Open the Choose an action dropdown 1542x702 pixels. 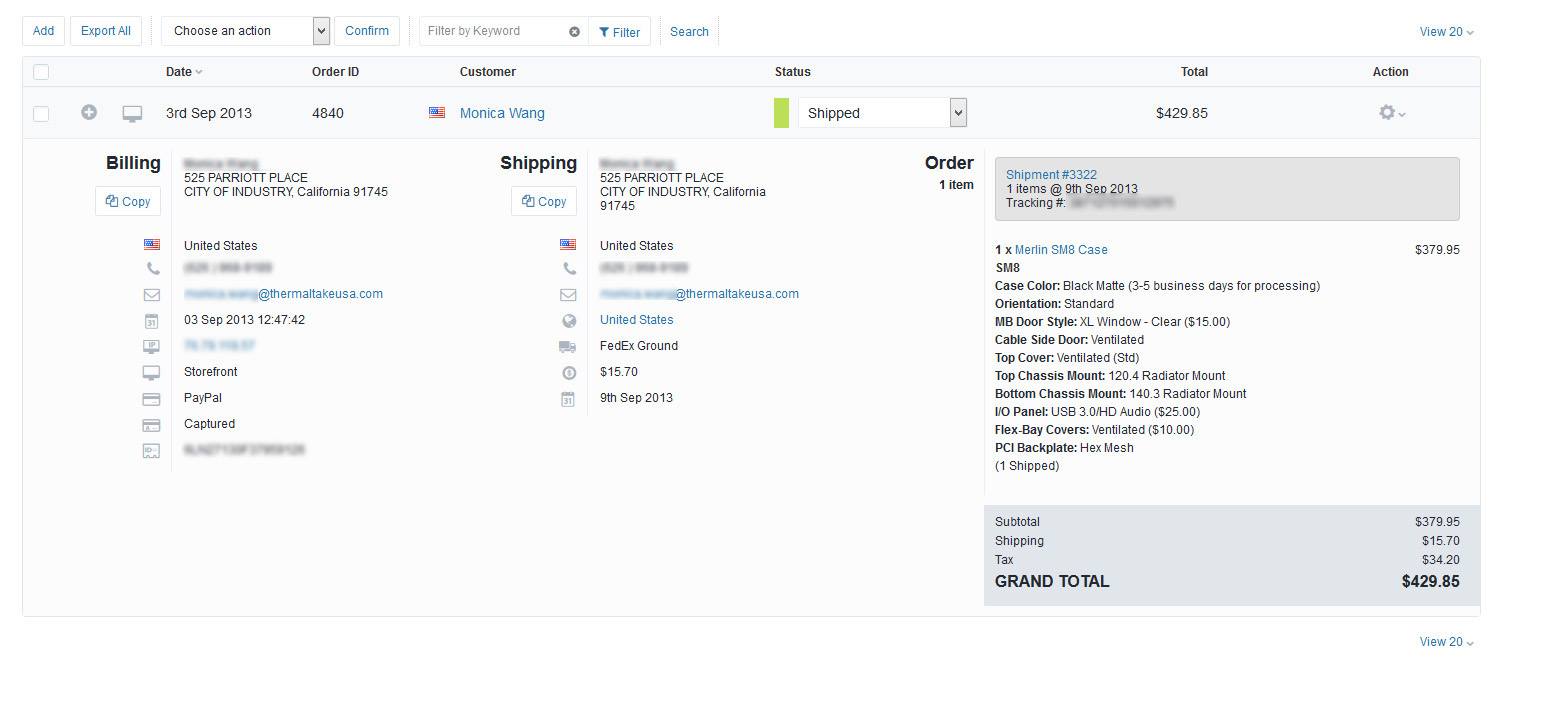point(246,31)
